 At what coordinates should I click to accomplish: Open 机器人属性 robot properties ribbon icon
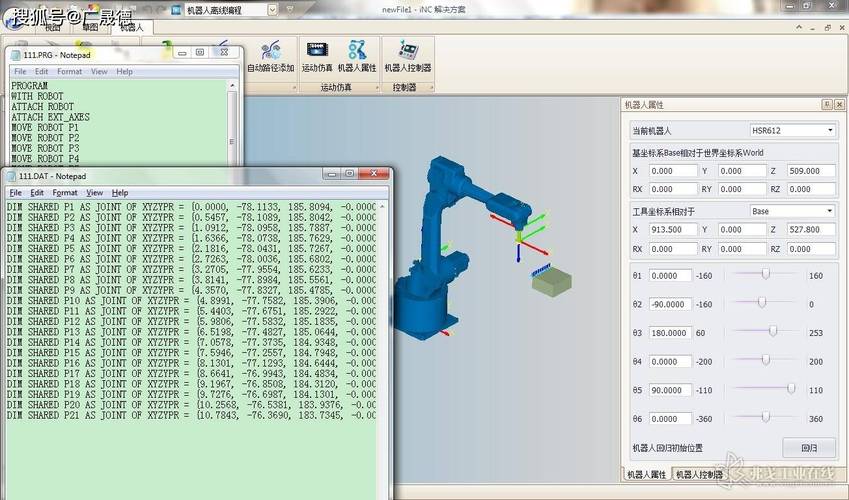click(357, 57)
